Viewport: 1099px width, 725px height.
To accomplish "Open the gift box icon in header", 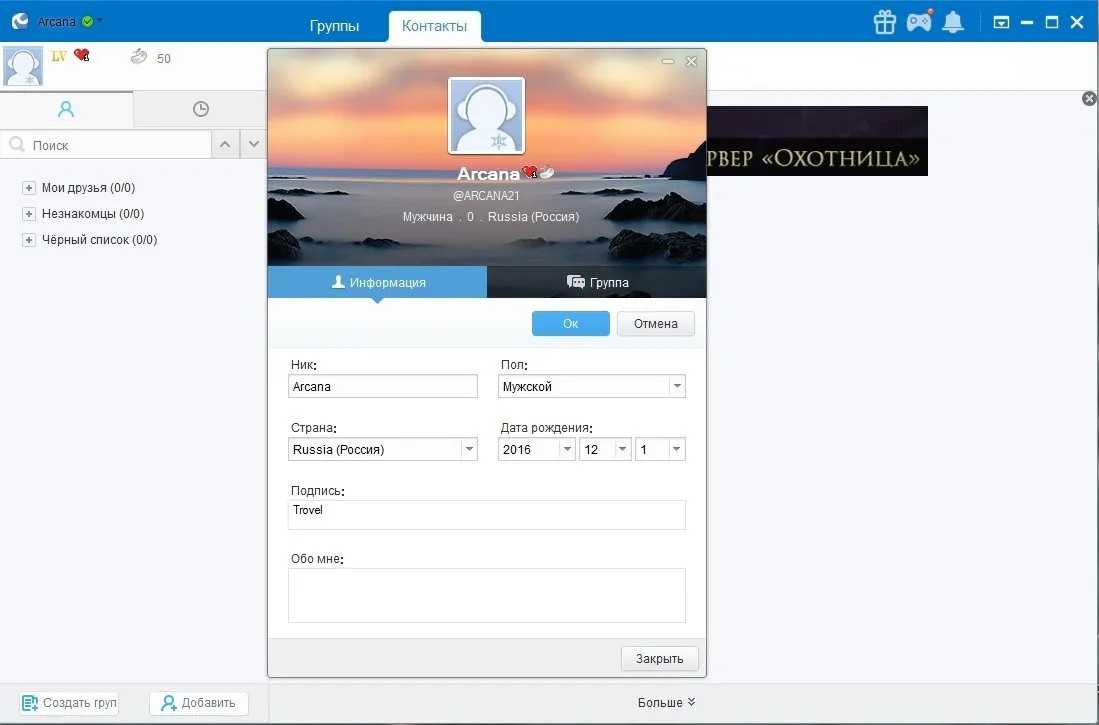I will [885, 22].
